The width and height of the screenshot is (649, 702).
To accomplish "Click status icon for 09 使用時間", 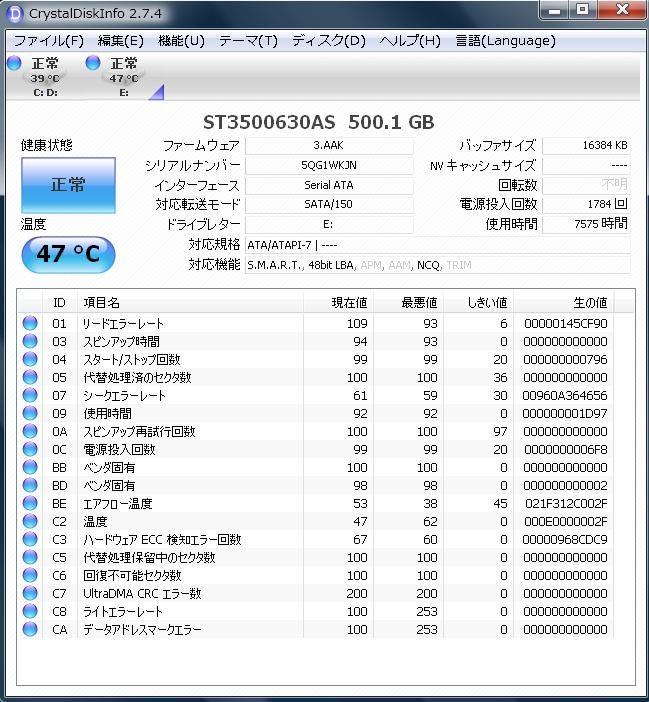I will coord(30,413).
